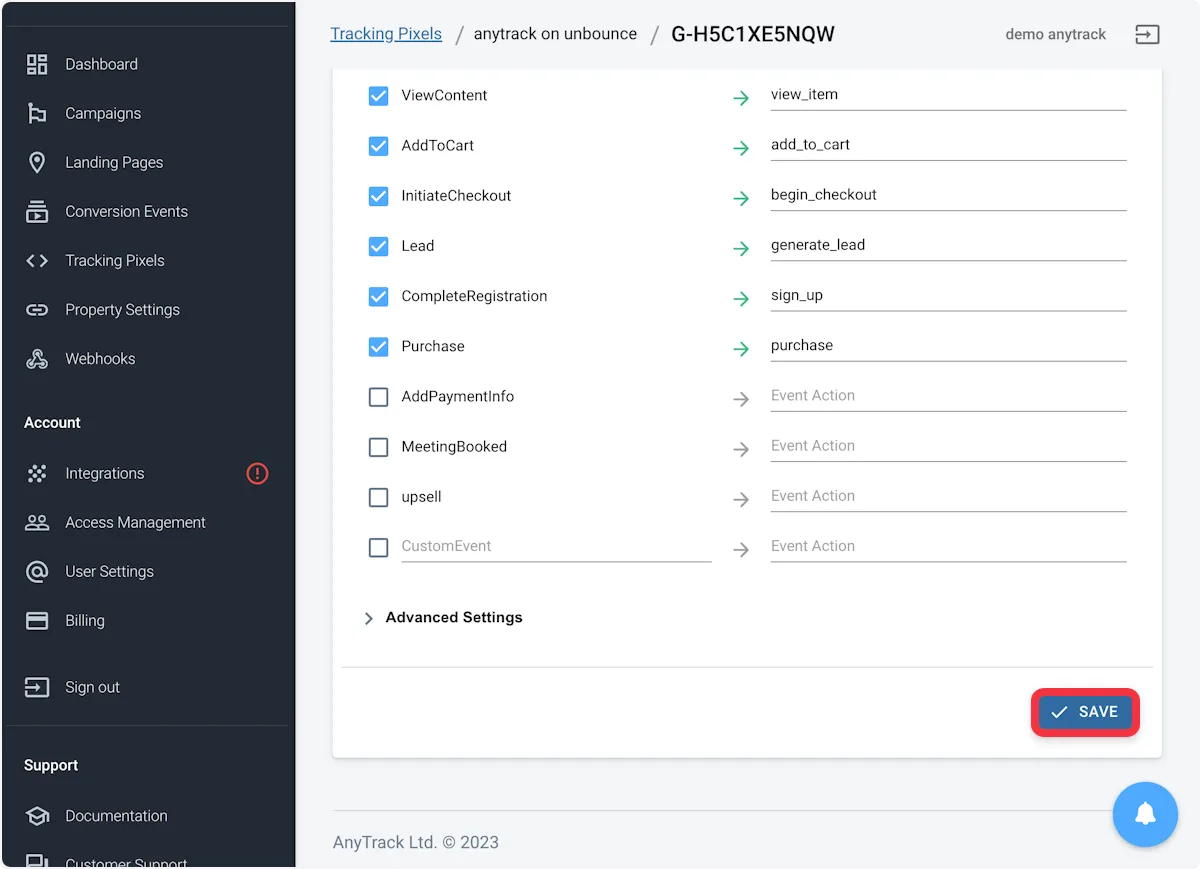
Task: Click the Dashboard grid icon
Action: point(37,64)
